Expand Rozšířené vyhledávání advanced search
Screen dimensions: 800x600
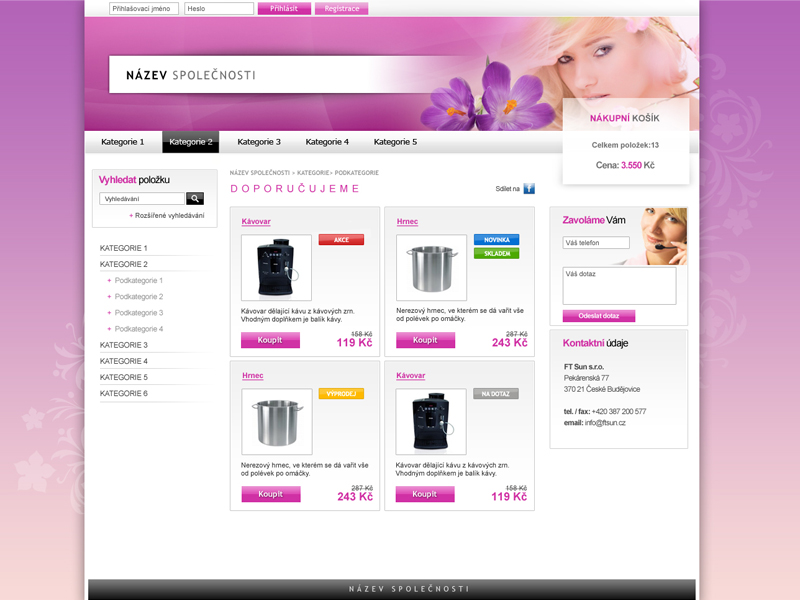pyautogui.click(x=169, y=216)
